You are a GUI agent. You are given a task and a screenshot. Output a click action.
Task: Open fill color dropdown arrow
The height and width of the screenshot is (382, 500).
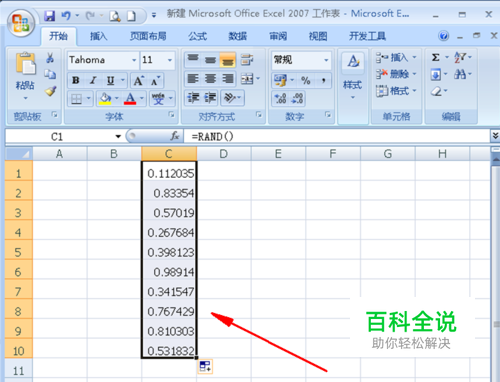click(117, 98)
